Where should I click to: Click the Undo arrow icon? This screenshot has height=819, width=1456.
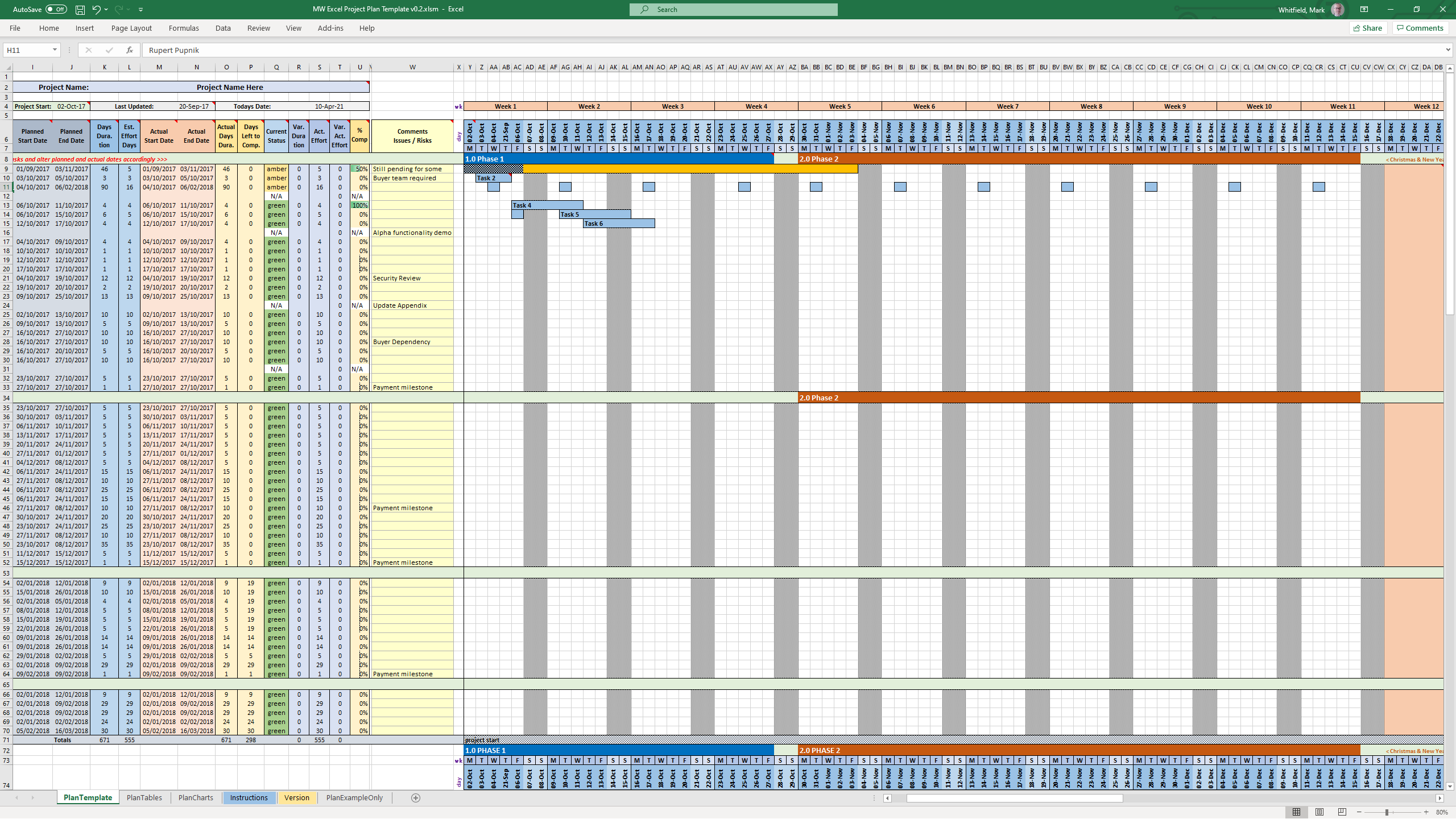pos(96,10)
